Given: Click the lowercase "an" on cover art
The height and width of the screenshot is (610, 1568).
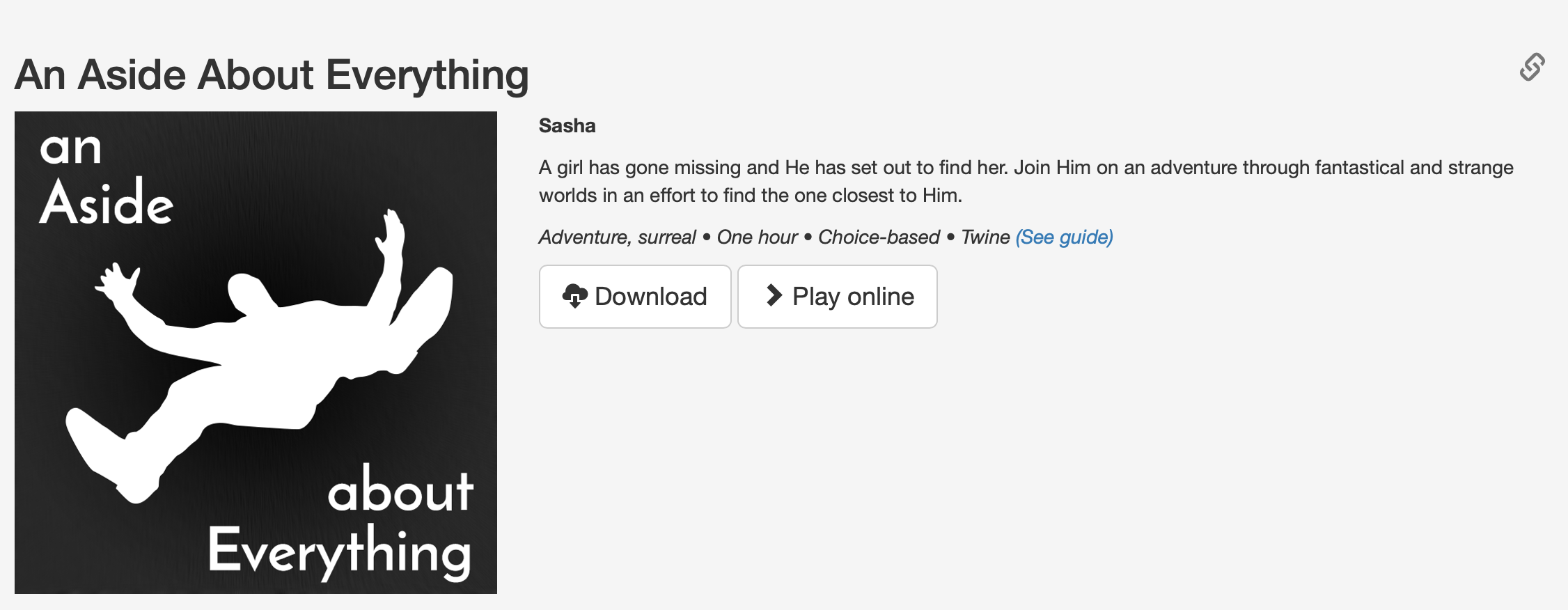Looking at the screenshot, I should click(70, 149).
